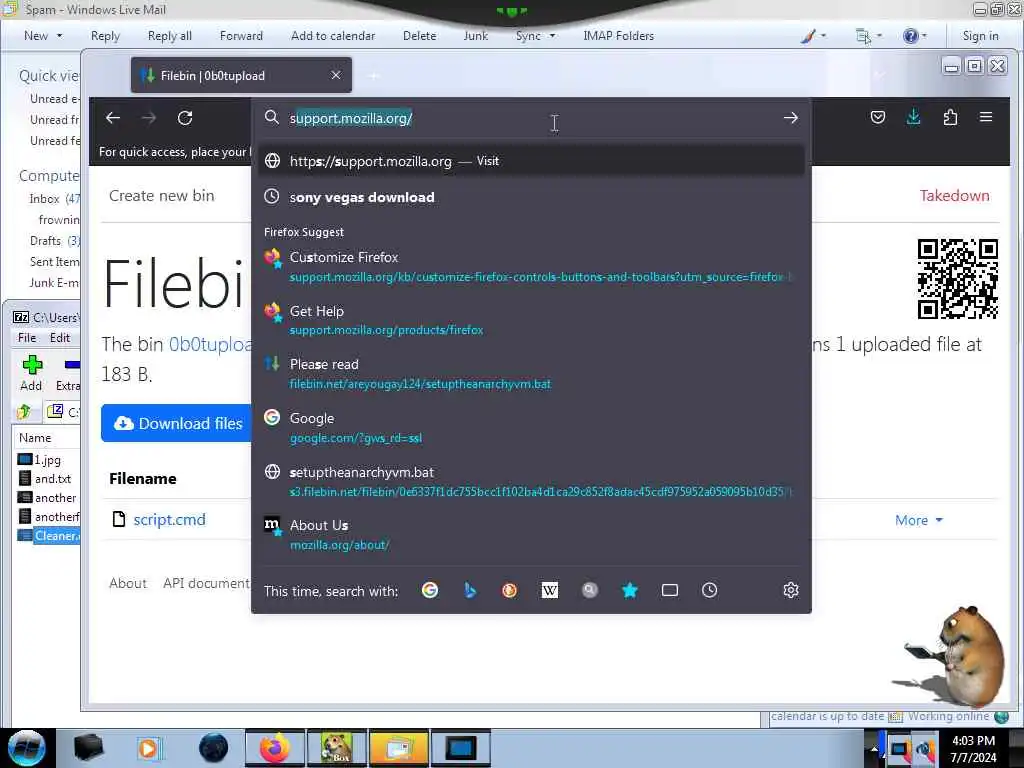Click Add to calendar toolbar item
The image size is (1024, 768).
click(333, 36)
